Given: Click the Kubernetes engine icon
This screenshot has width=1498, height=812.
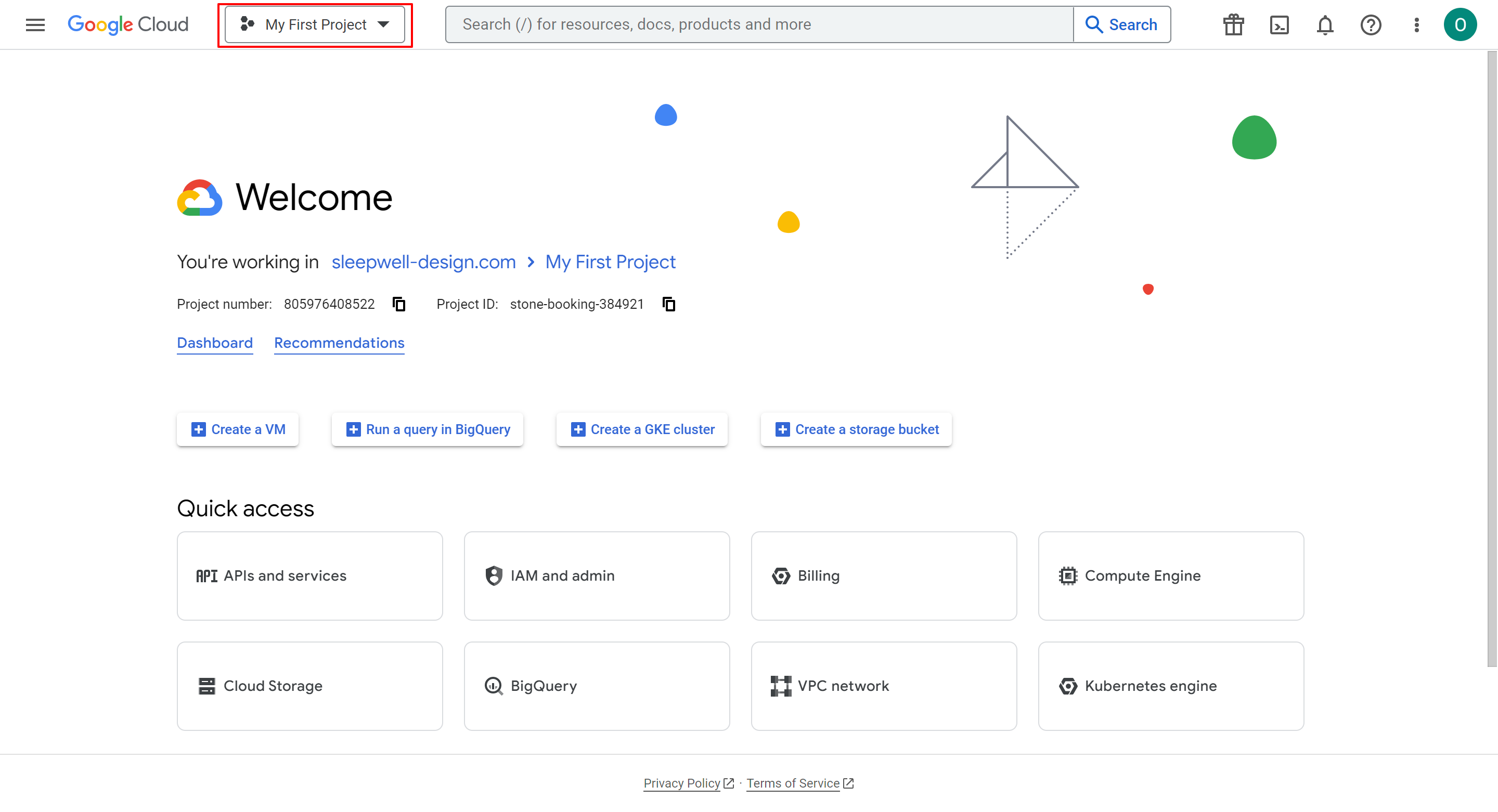Looking at the screenshot, I should pos(1068,686).
